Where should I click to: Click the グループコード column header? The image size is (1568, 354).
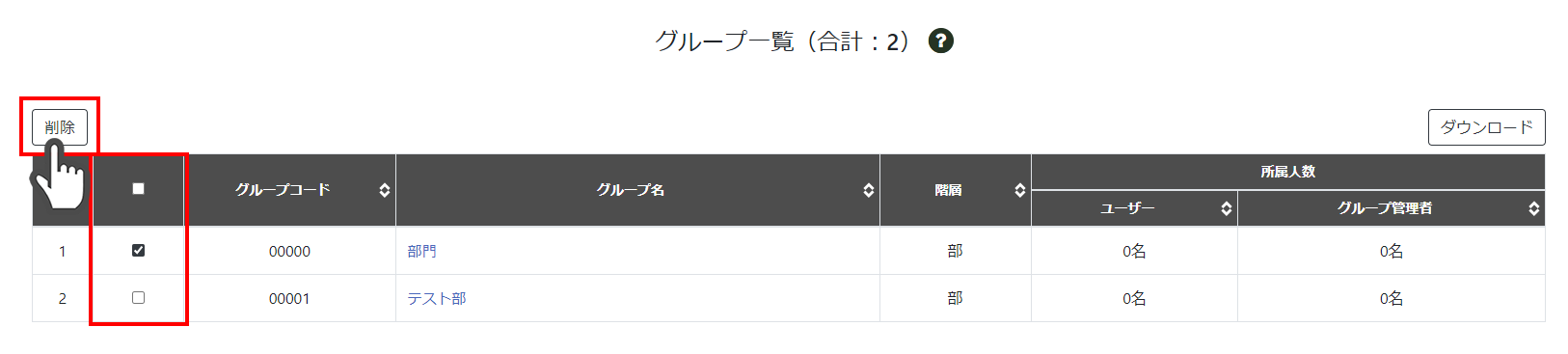point(283,190)
